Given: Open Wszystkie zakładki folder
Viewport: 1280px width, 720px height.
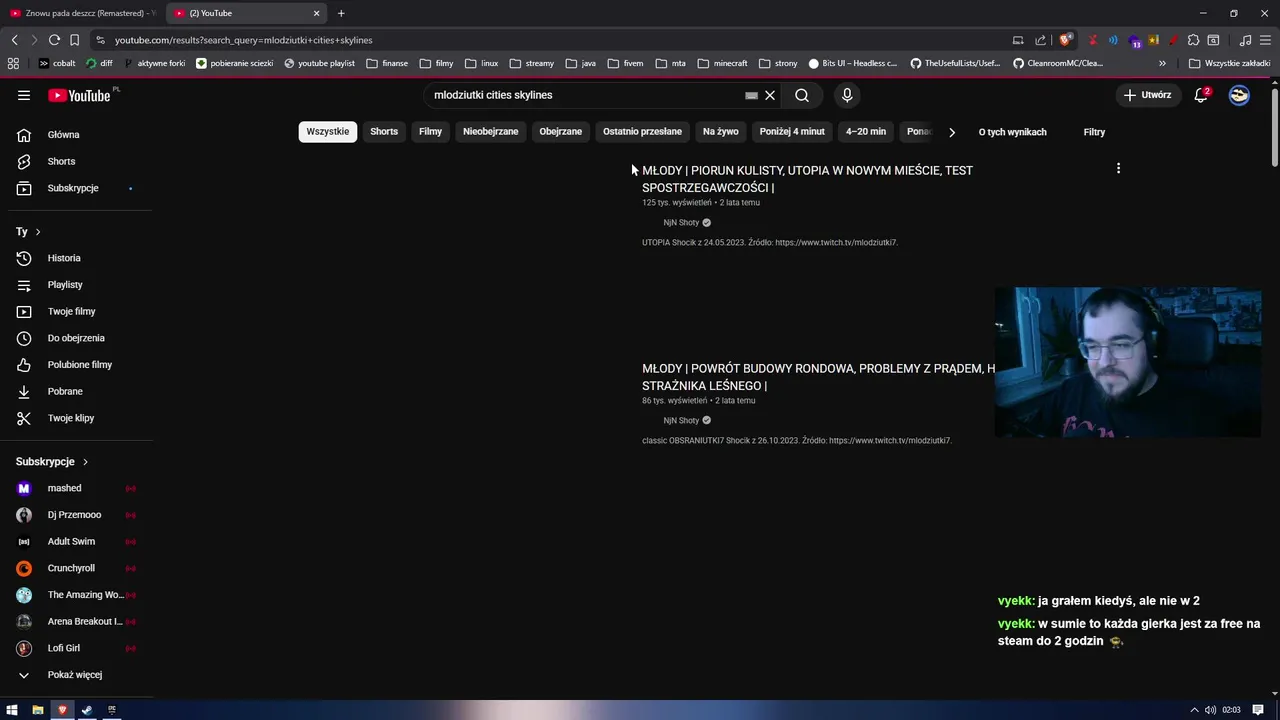Looking at the screenshot, I should coord(1229,63).
